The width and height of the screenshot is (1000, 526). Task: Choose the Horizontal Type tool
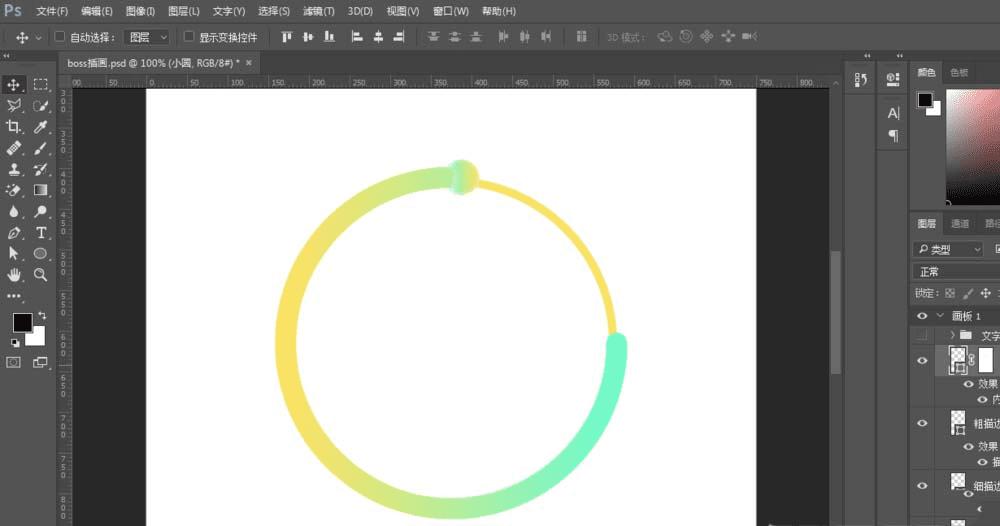point(40,233)
